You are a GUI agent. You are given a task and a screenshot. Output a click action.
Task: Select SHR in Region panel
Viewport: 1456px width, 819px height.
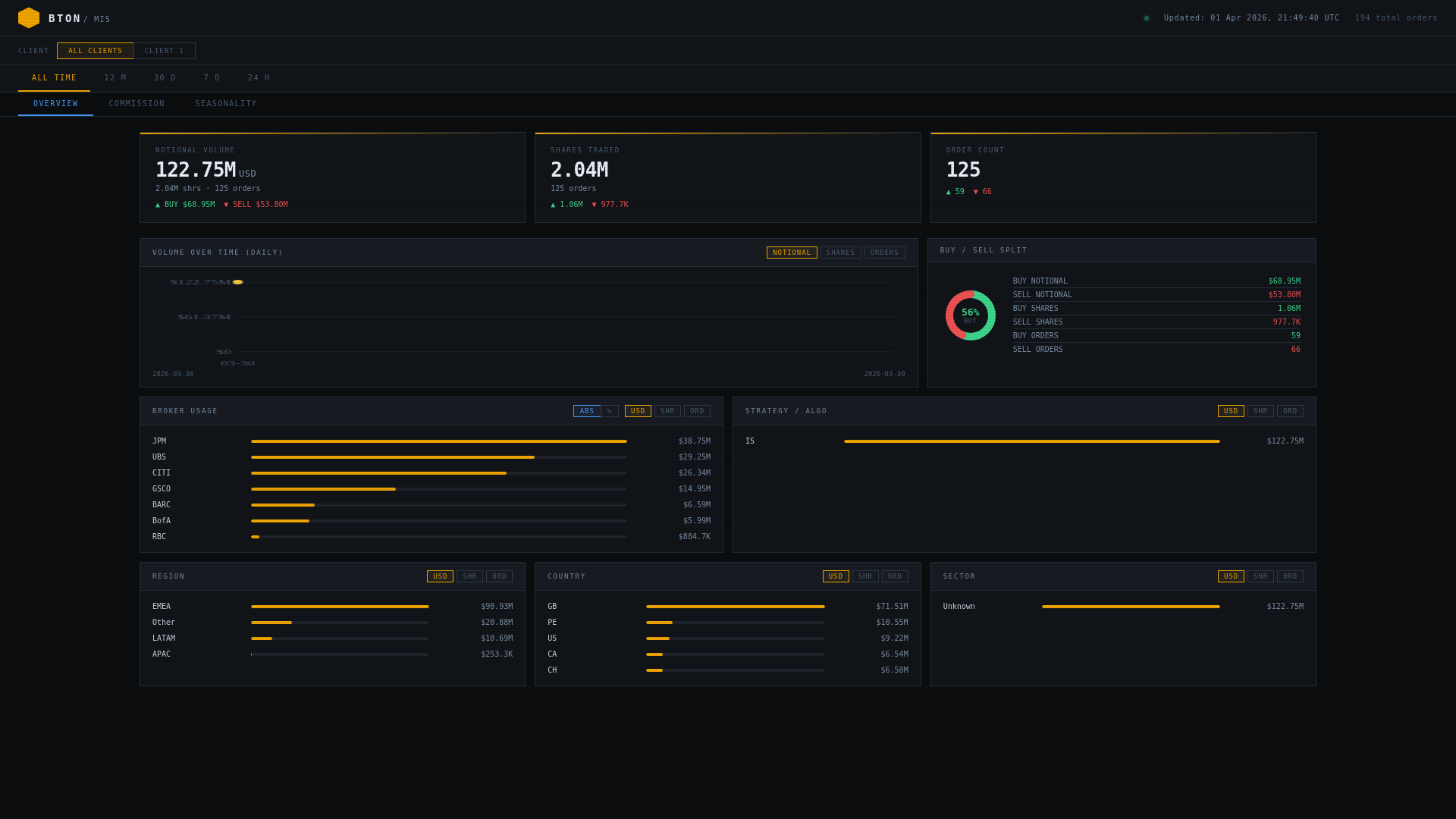tap(469, 576)
